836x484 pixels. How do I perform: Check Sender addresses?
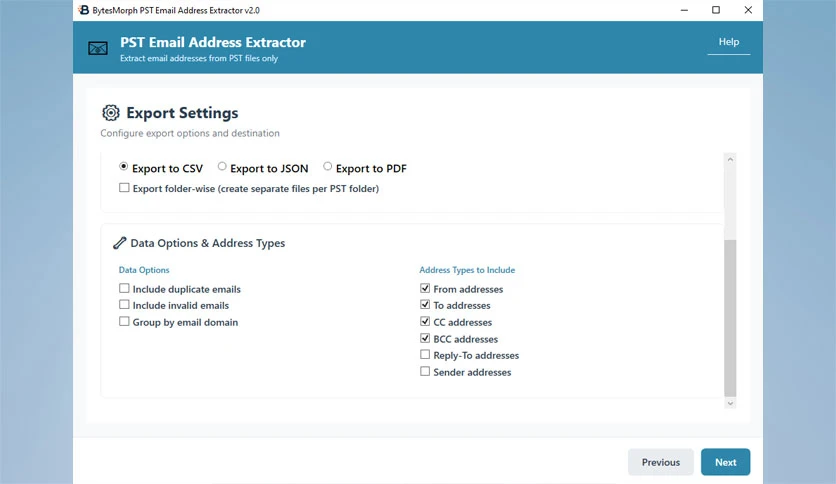pos(425,371)
